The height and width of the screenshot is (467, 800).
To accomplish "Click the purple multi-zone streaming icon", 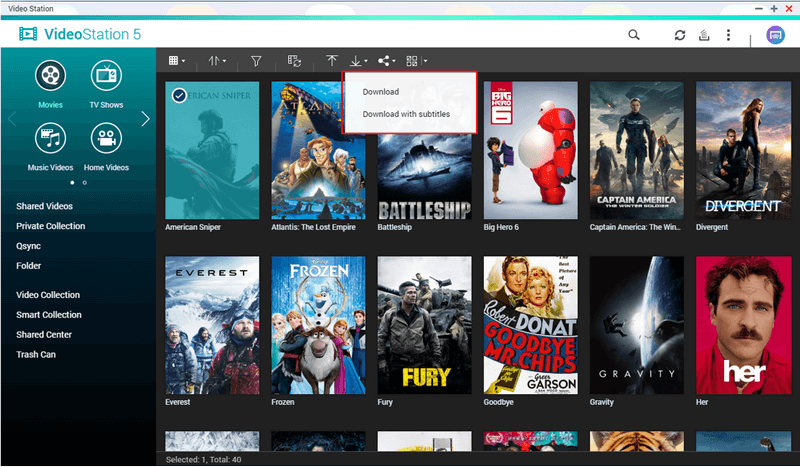I will pos(775,35).
